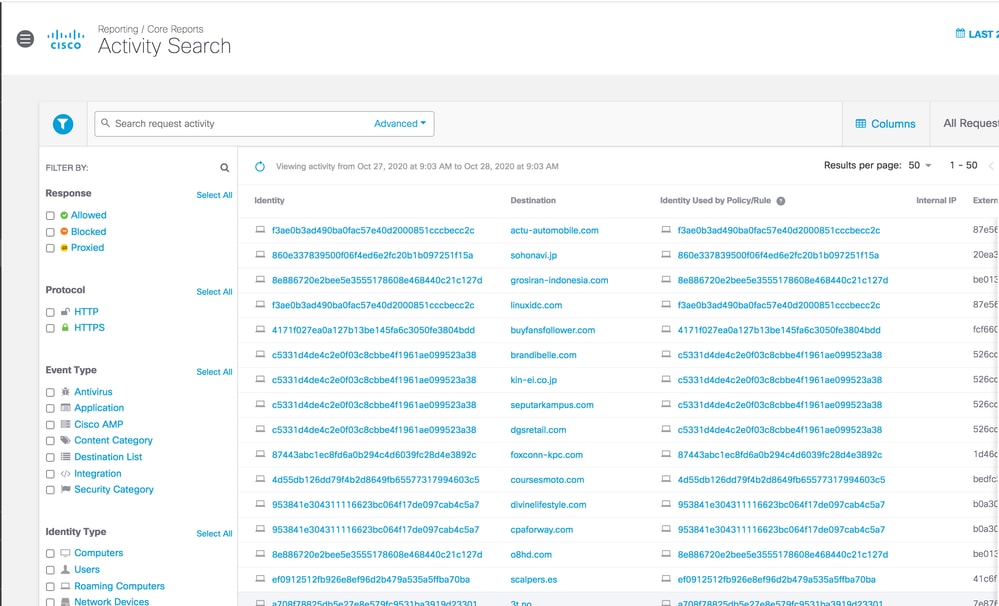Click the Roaming Computers laptop icon

(65, 586)
